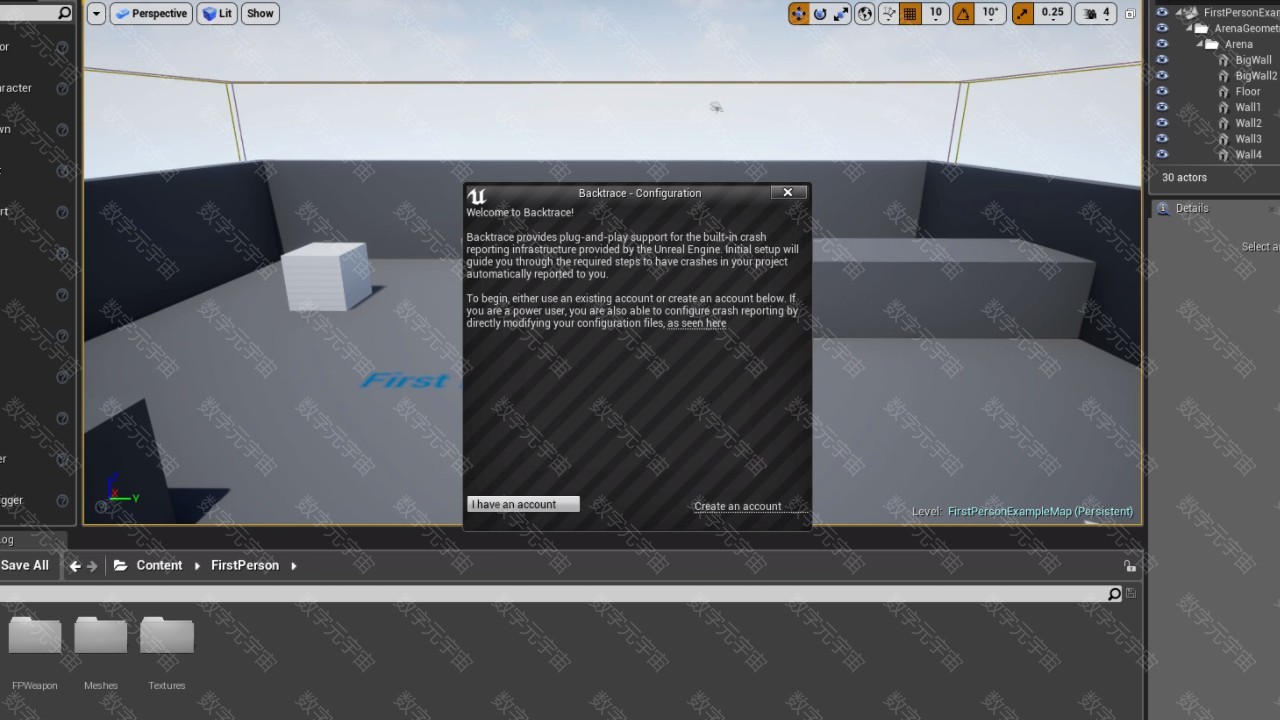Click 'I have an account' button

pos(523,504)
